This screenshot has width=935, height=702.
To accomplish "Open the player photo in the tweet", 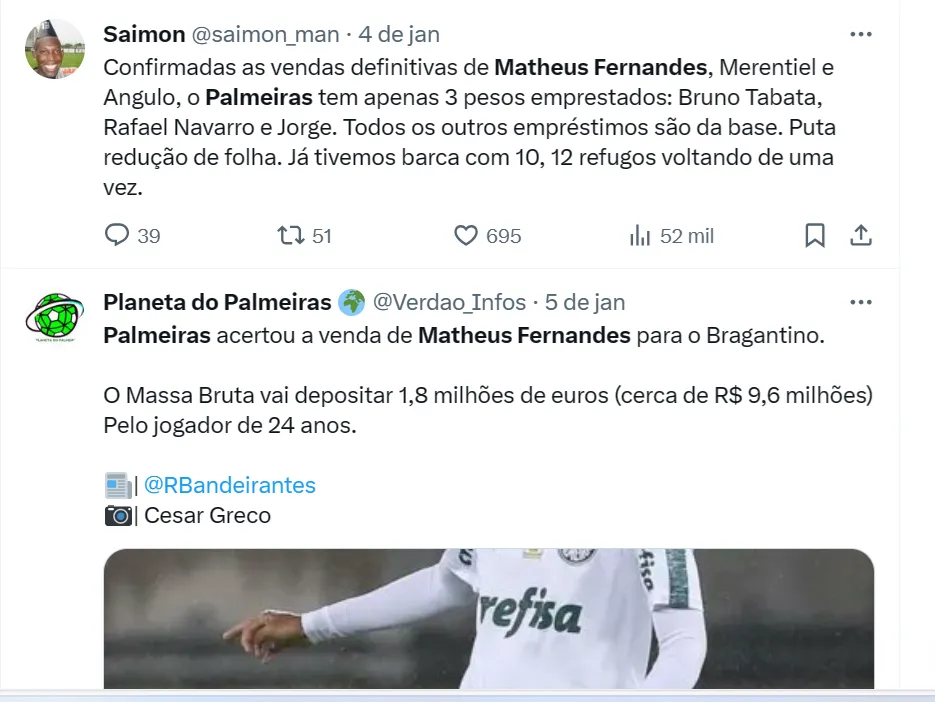I will pyautogui.click(x=488, y=618).
